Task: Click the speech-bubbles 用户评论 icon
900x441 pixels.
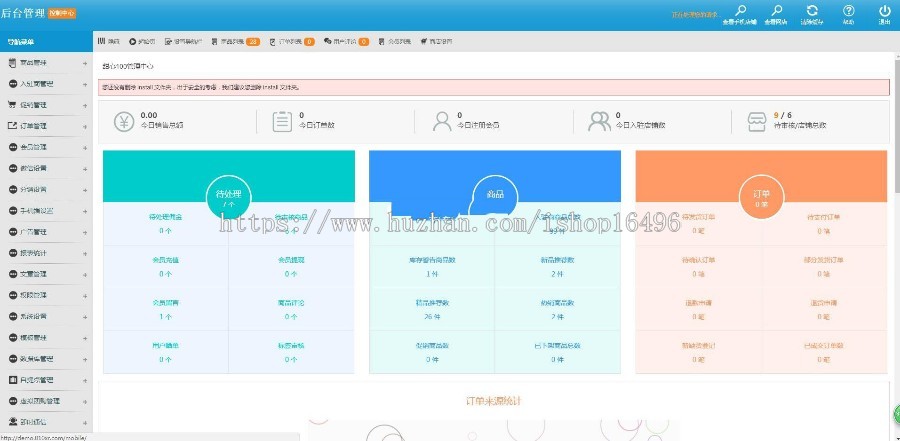Action: pyautogui.click(x=327, y=41)
